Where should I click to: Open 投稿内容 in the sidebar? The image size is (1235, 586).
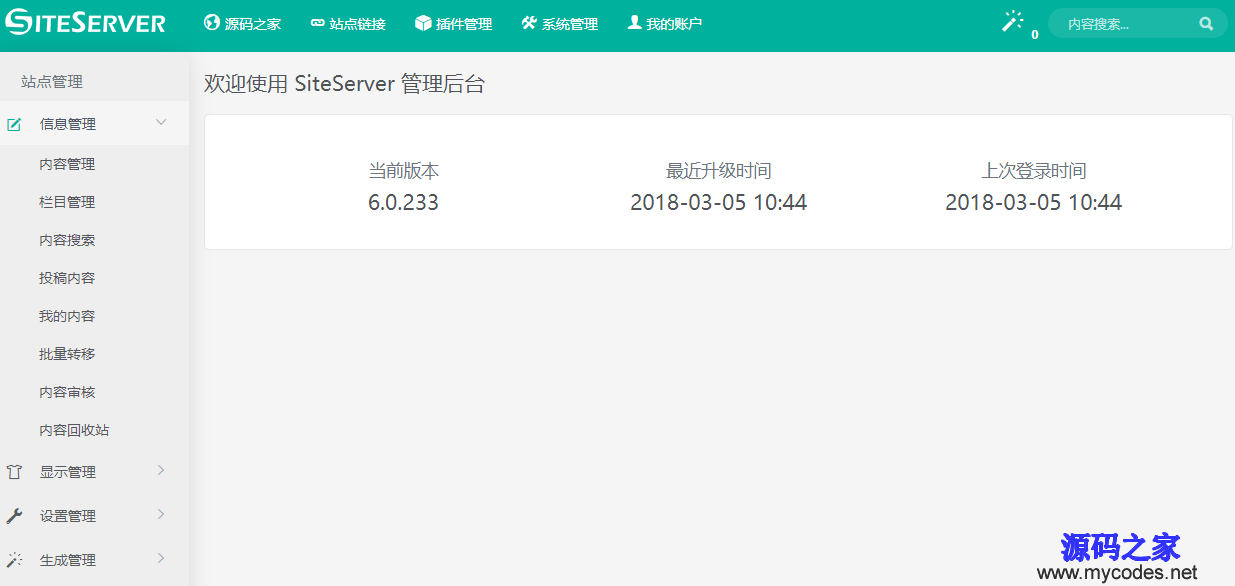point(67,278)
